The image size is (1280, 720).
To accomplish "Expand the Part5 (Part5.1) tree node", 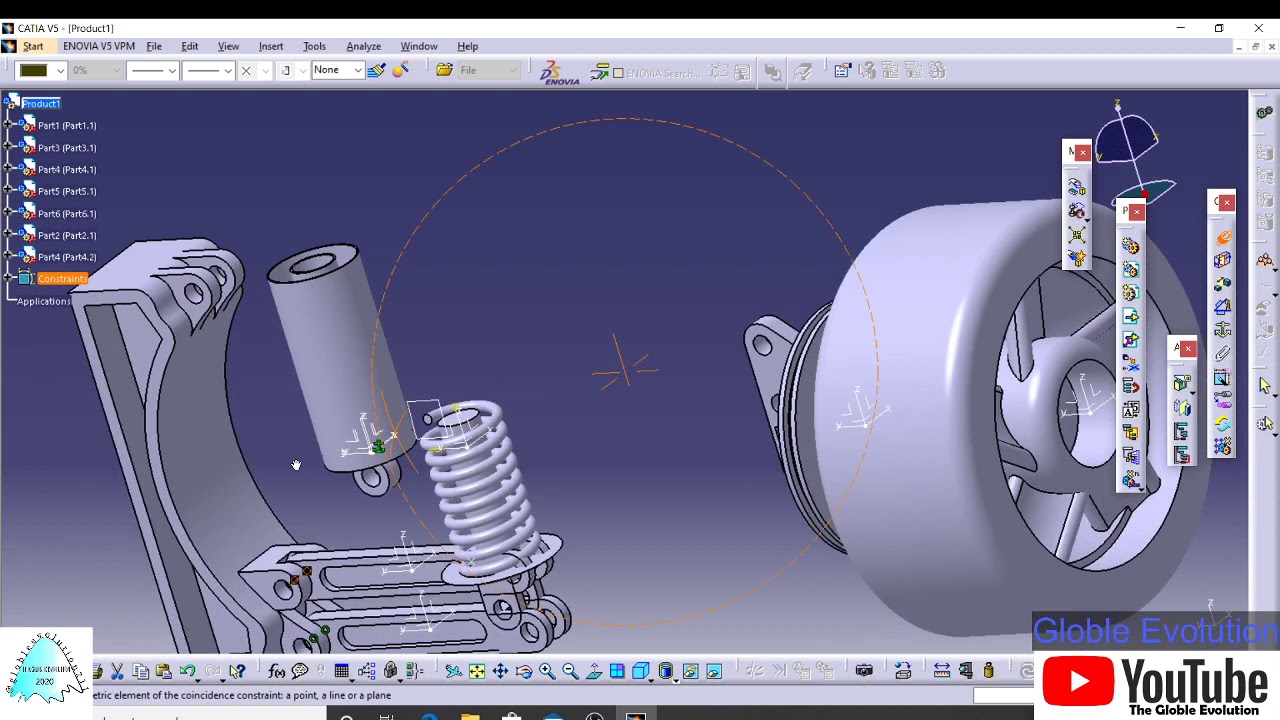I will click(x=8, y=191).
